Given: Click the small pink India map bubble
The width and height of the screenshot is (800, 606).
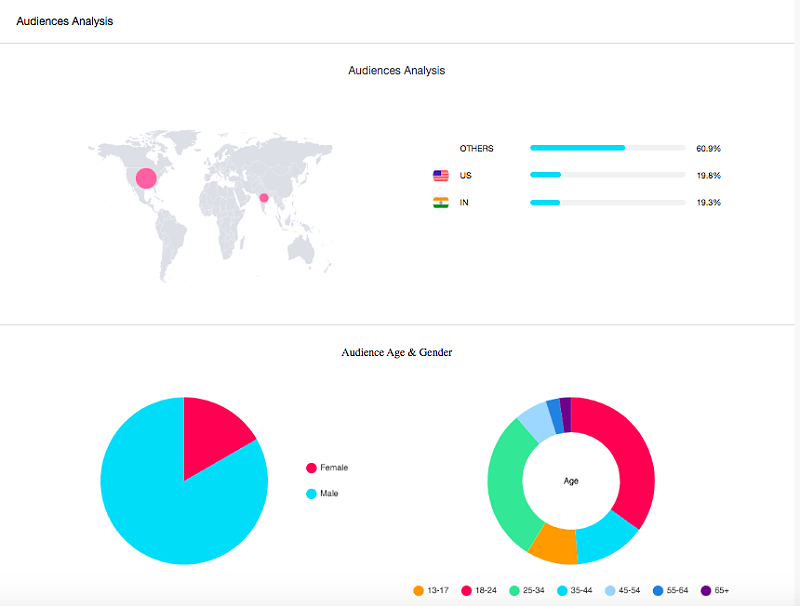Looking at the screenshot, I should pyautogui.click(x=264, y=198).
